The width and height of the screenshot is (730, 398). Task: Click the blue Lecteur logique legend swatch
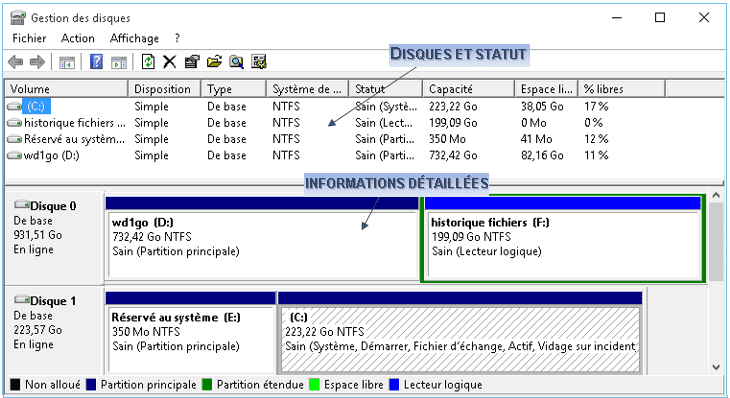pos(394,385)
